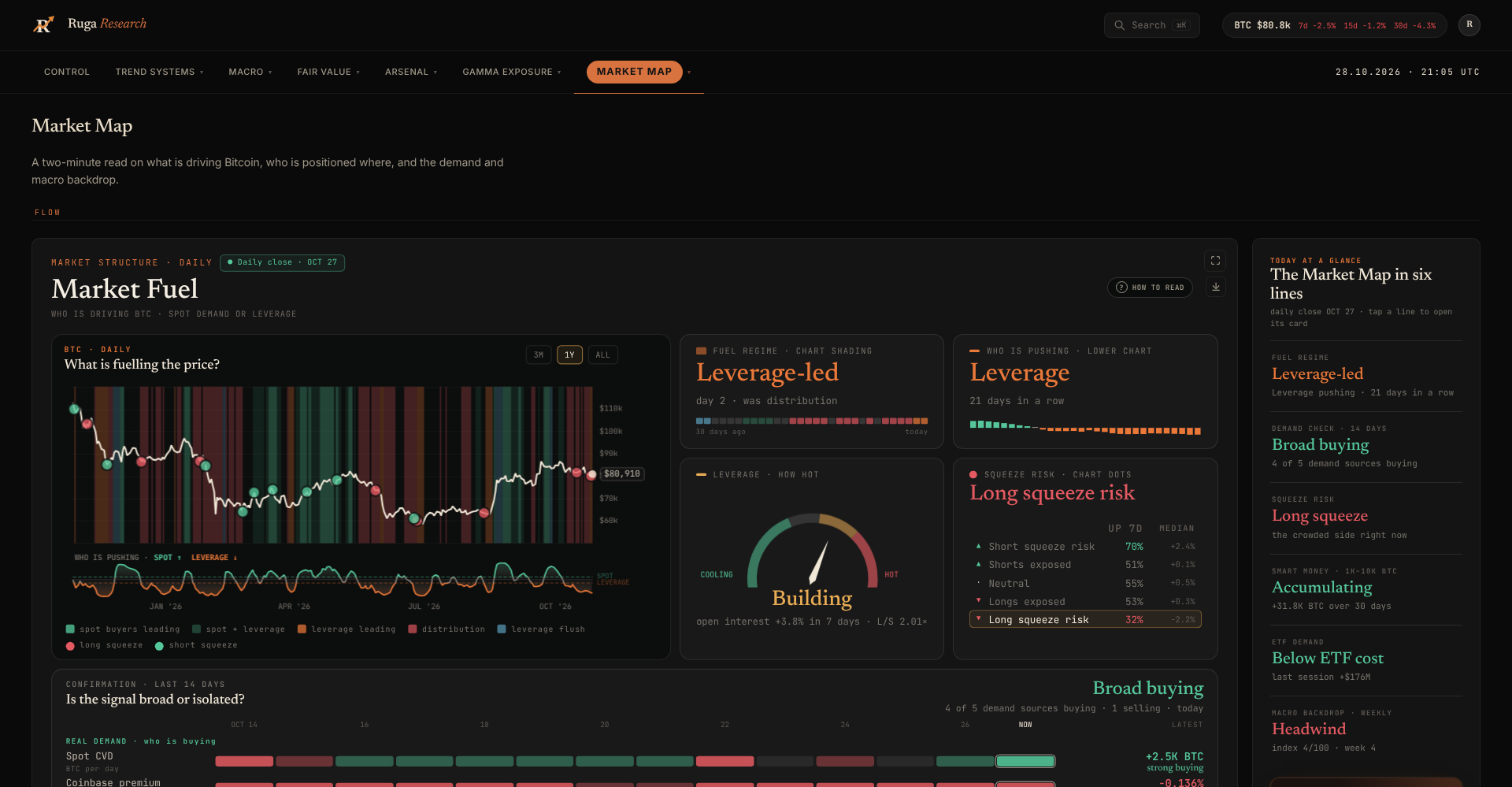Open the Long squeeze sidebar line
Viewport: 1512px width, 787px height.
click(x=1366, y=518)
